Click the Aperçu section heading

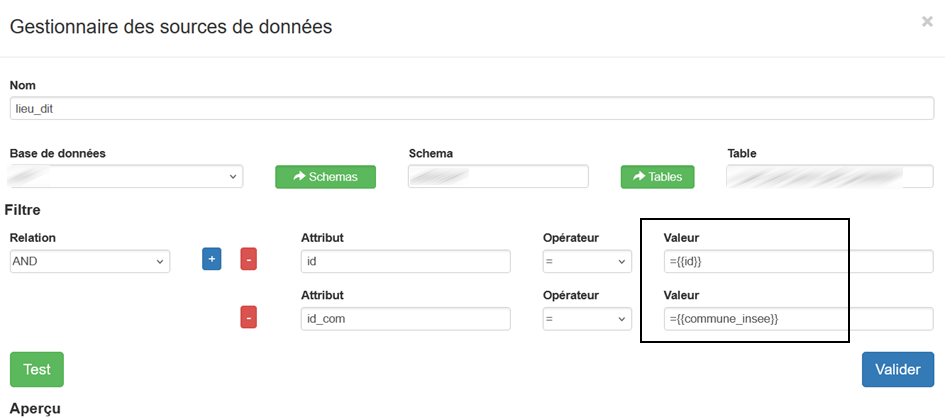click(35, 408)
